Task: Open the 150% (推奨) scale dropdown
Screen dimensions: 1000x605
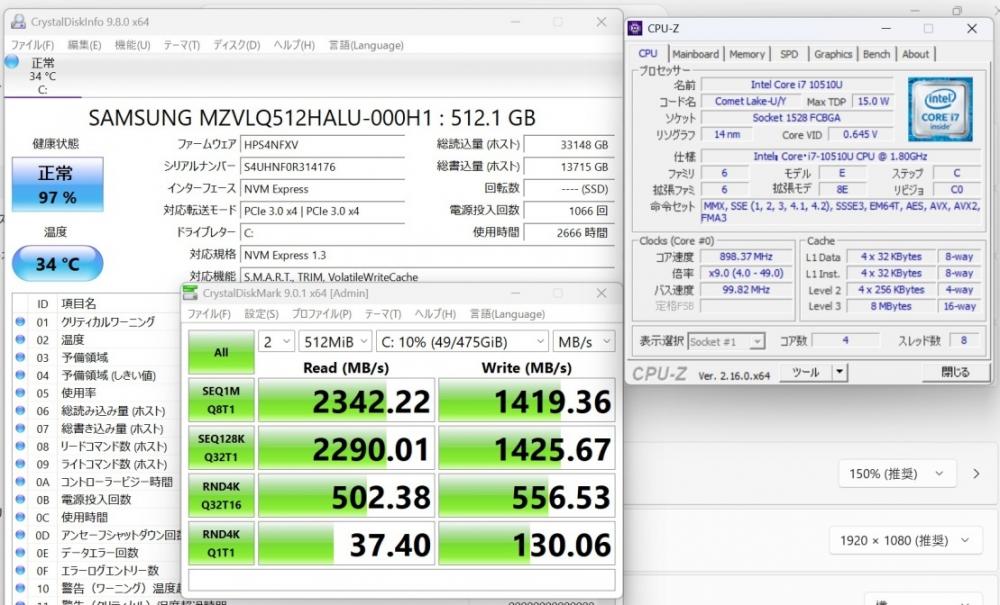Action: (x=897, y=474)
